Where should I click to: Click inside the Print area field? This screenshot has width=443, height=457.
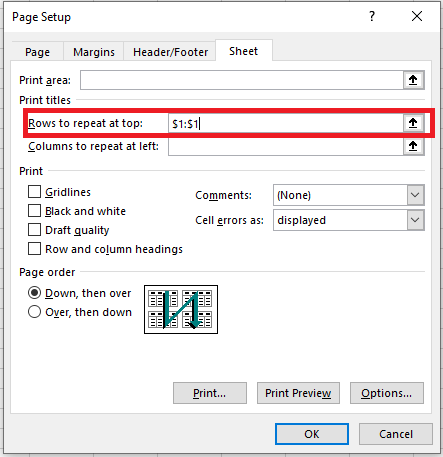point(242,80)
